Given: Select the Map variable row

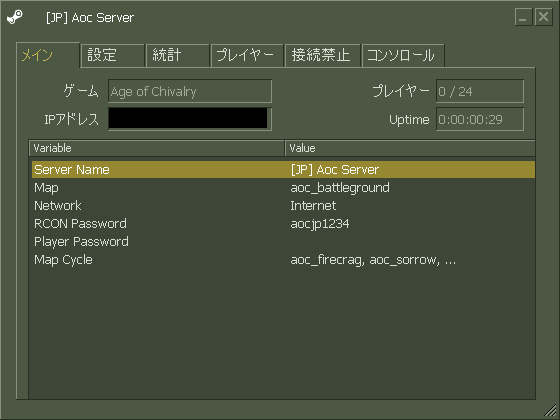Looking at the screenshot, I should point(283,188).
